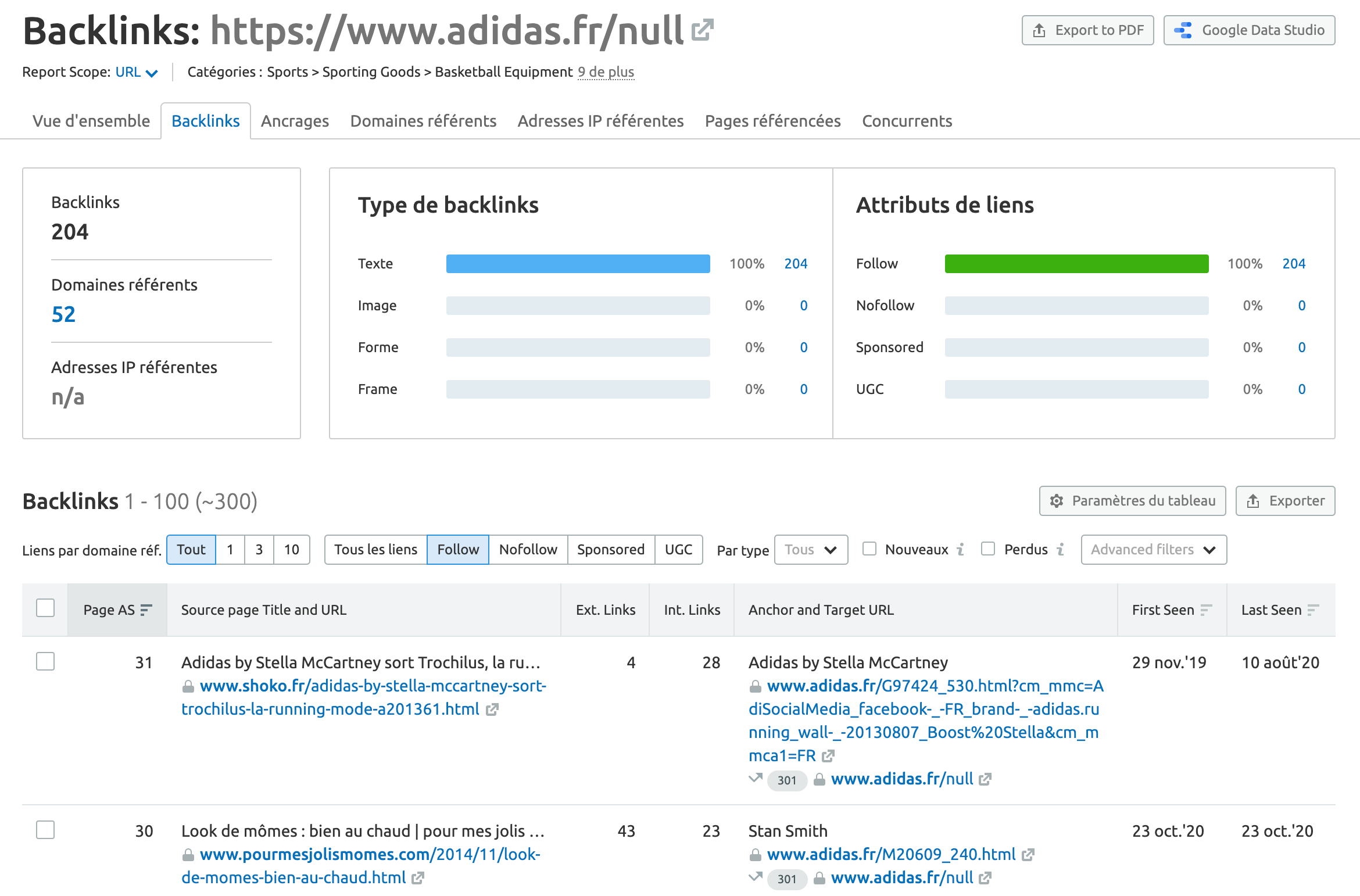Click the 301 badge in Stan Smith row
This screenshot has width=1360, height=896.
coord(787,879)
